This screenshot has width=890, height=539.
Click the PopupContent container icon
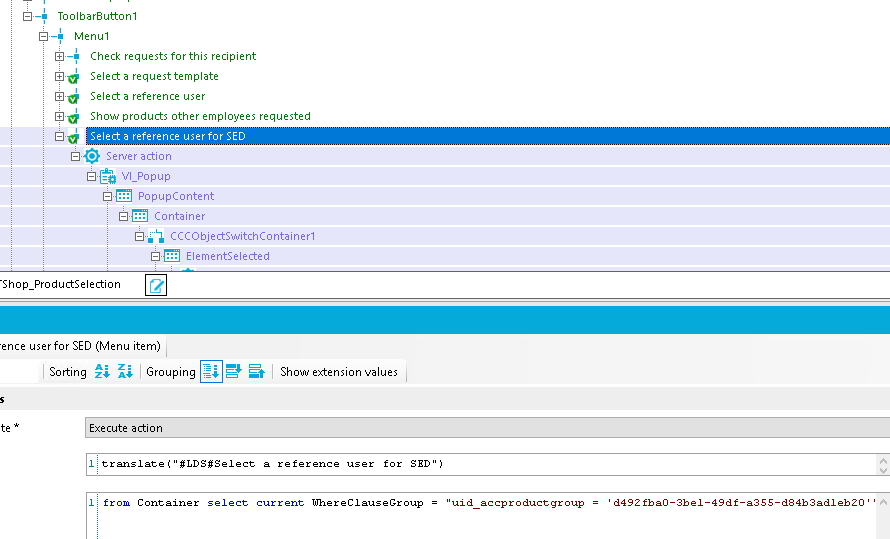click(124, 196)
